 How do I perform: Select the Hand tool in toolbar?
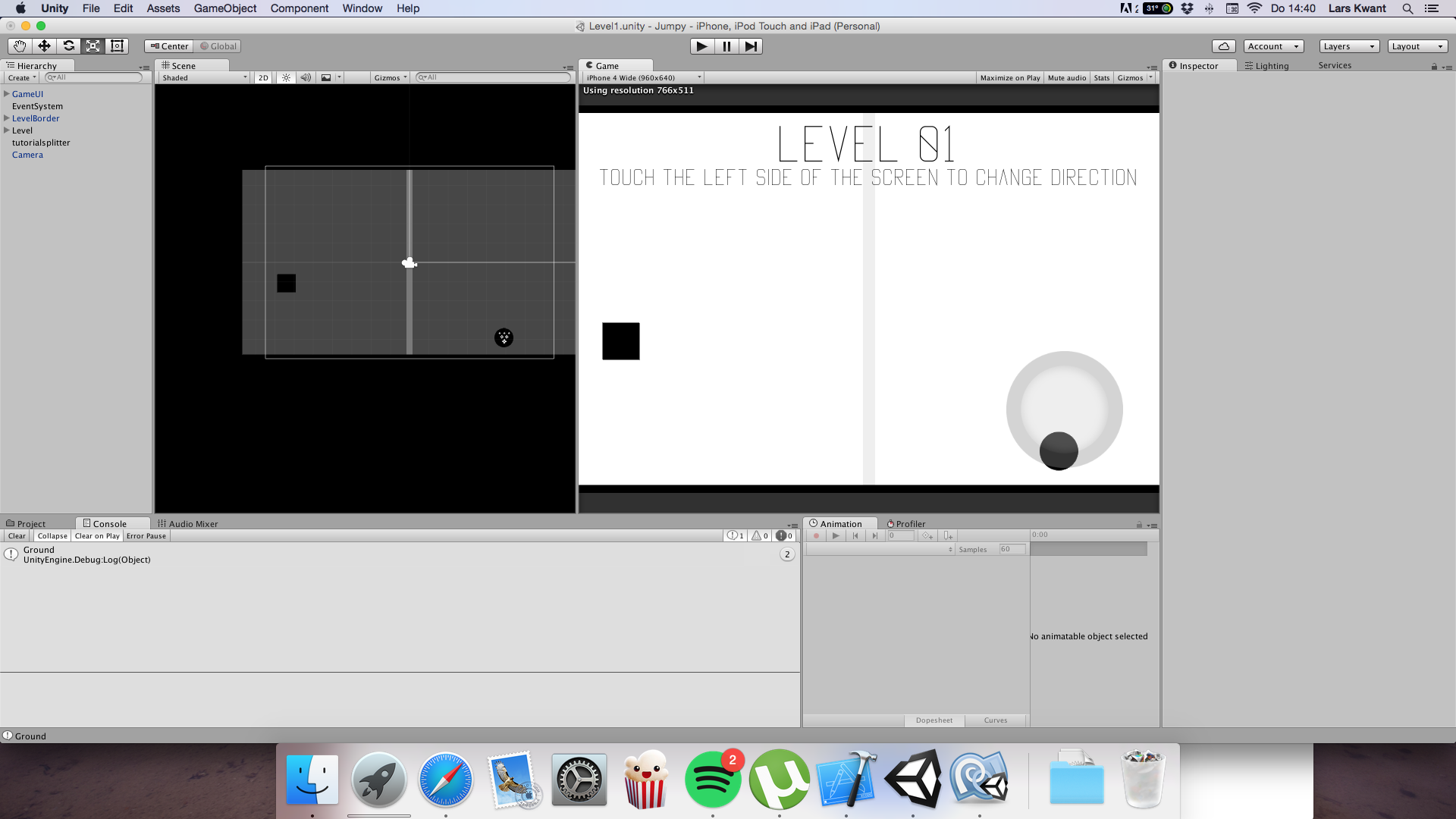[x=20, y=46]
